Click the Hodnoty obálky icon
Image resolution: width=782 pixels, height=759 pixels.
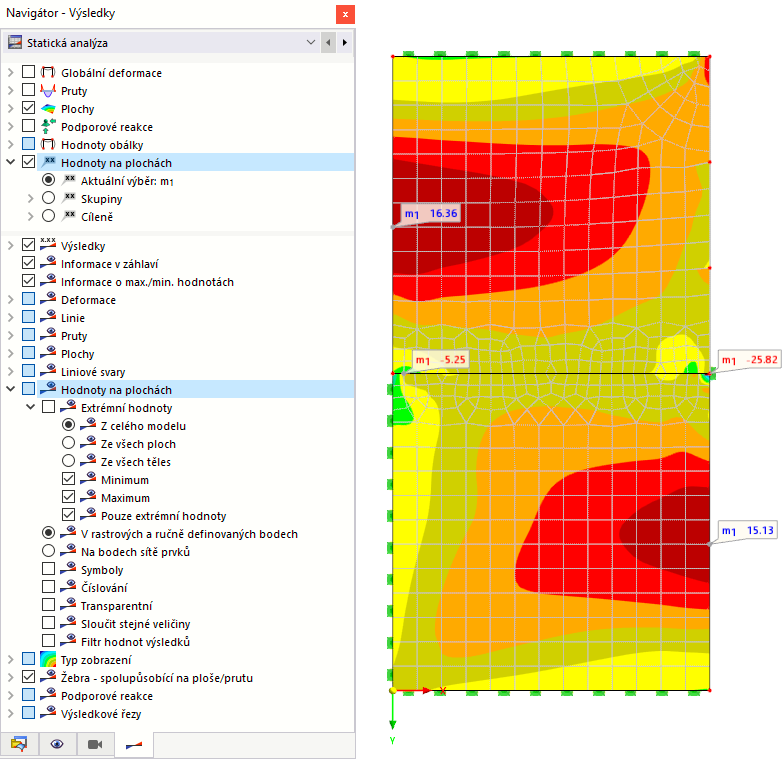[48, 145]
